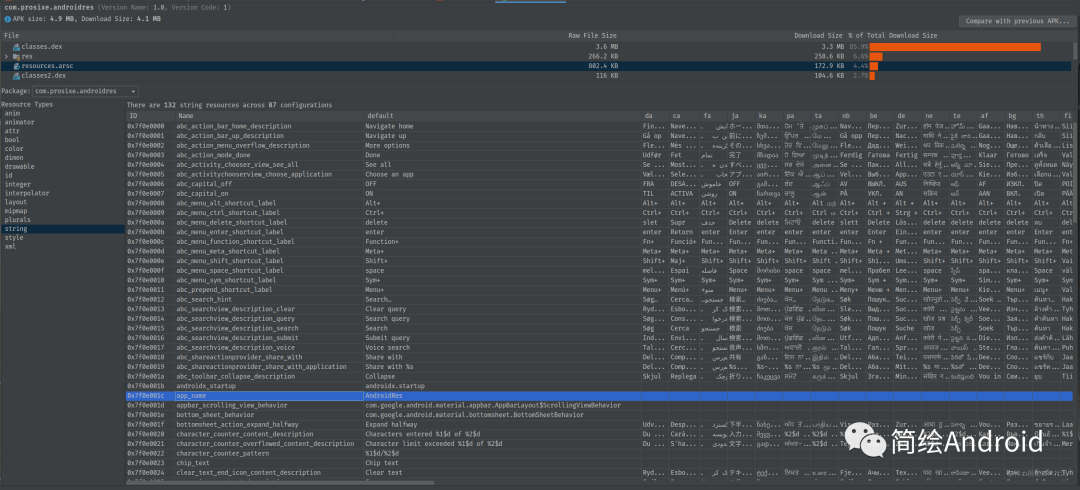Image resolution: width=1080 pixels, height=490 pixels.
Task: Open the Package dropdown com.prosixe.androidres
Action: coord(85,91)
